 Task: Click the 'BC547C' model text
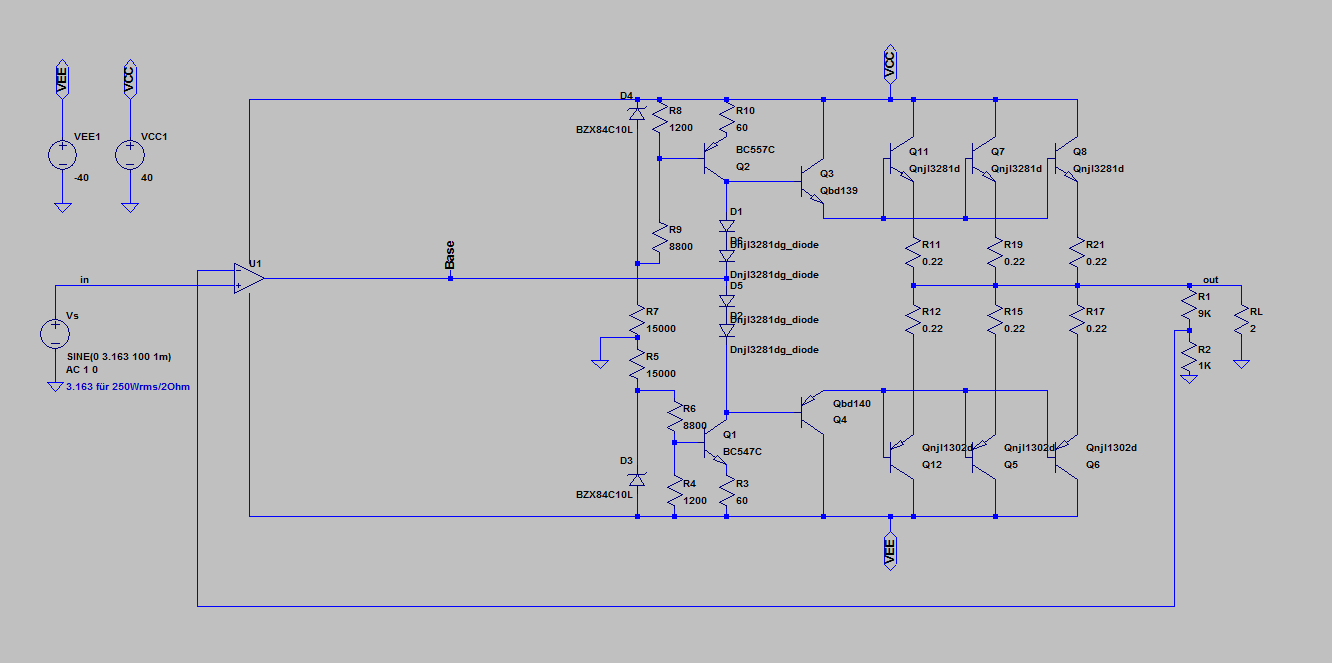click(x=743, y=451)
